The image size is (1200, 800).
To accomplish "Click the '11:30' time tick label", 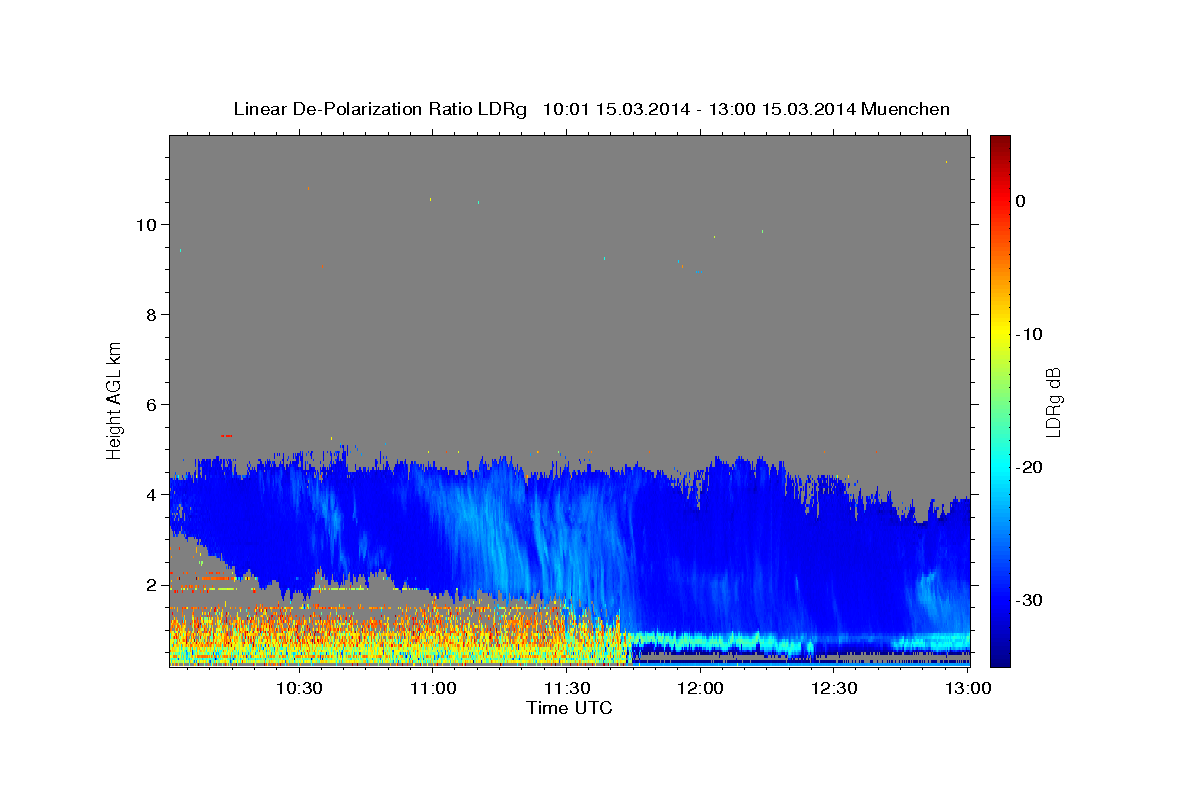I will 567,688.
